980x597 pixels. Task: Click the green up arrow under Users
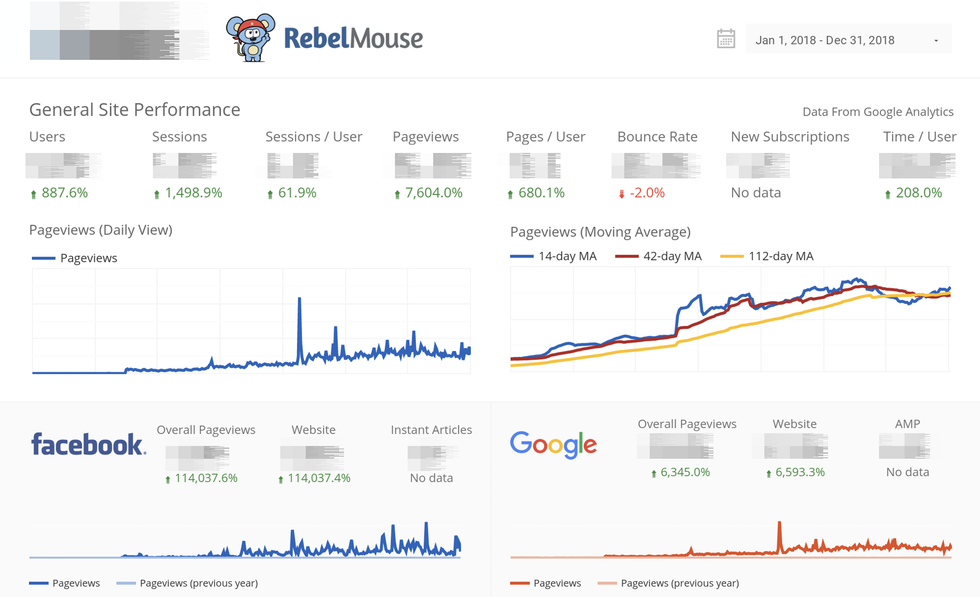(x=34, y=194)
